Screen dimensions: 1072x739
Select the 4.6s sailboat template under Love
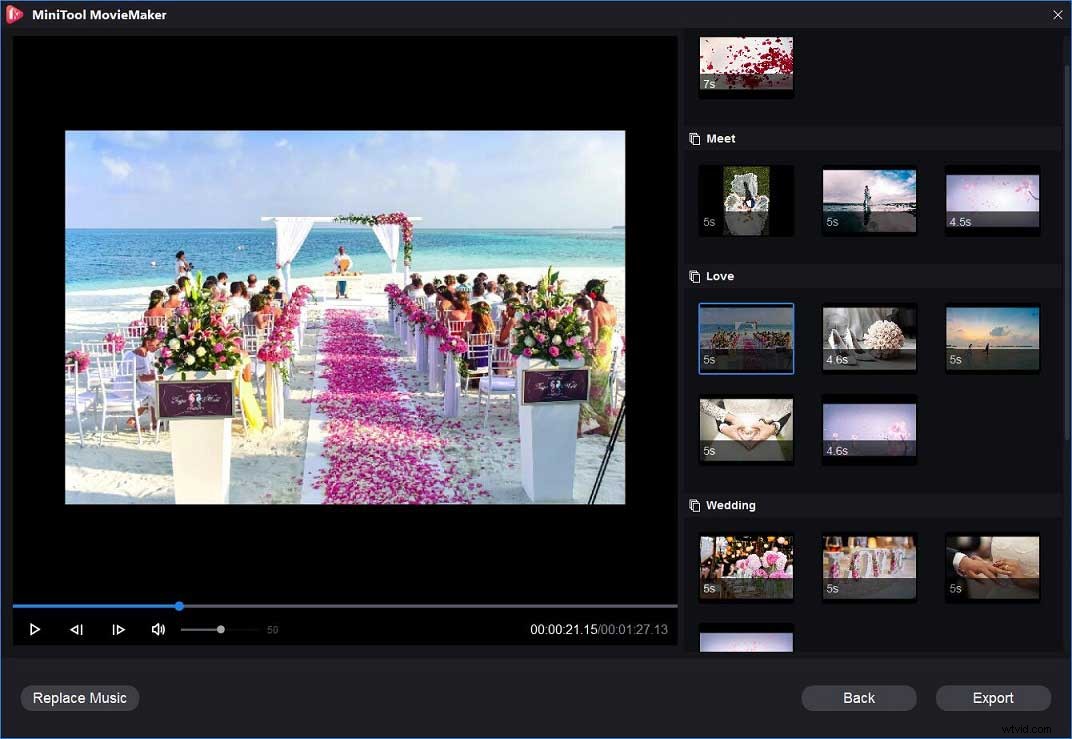[869, 338]
